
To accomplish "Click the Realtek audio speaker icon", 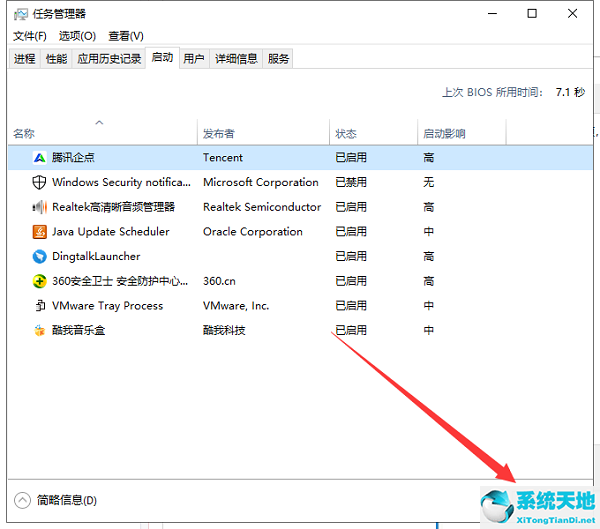I will tap(39, 207).
